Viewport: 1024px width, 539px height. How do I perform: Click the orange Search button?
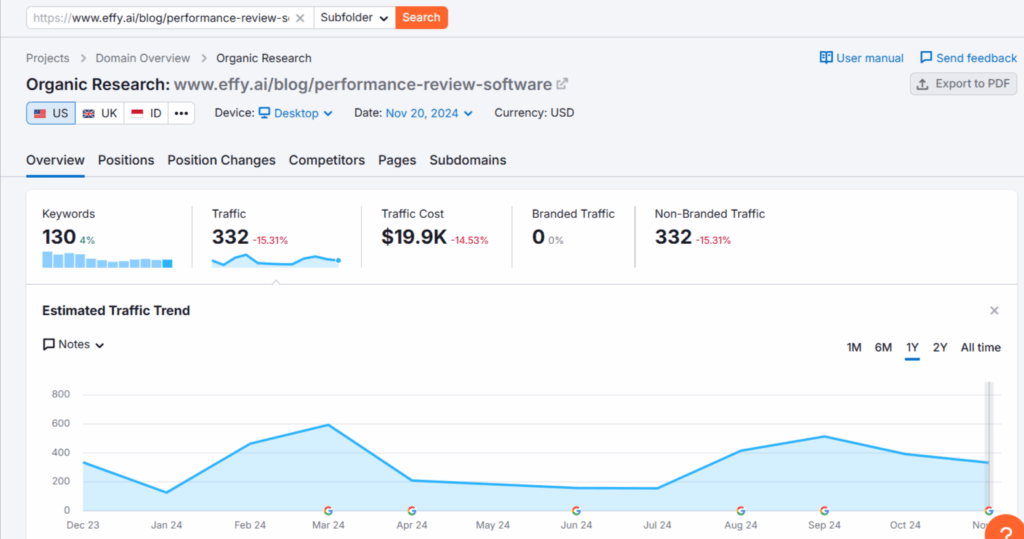[421, 18]
